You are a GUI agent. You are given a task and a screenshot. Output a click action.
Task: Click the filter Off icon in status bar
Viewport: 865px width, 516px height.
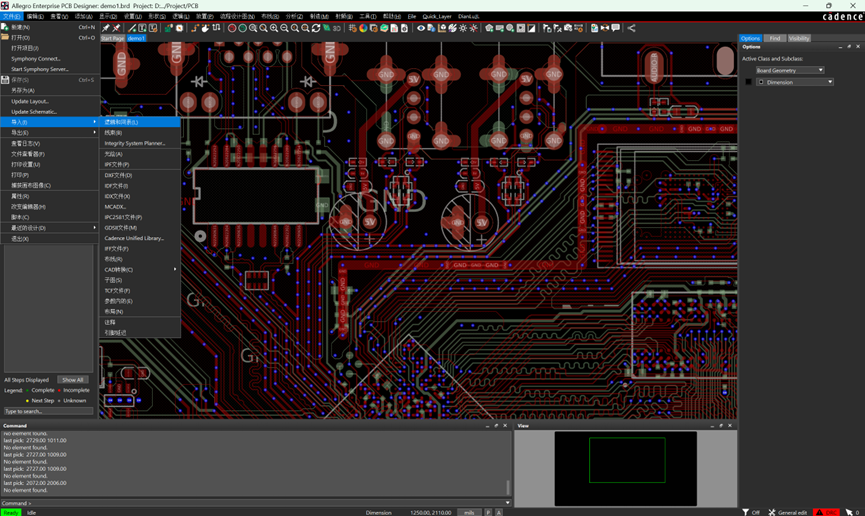751,512
